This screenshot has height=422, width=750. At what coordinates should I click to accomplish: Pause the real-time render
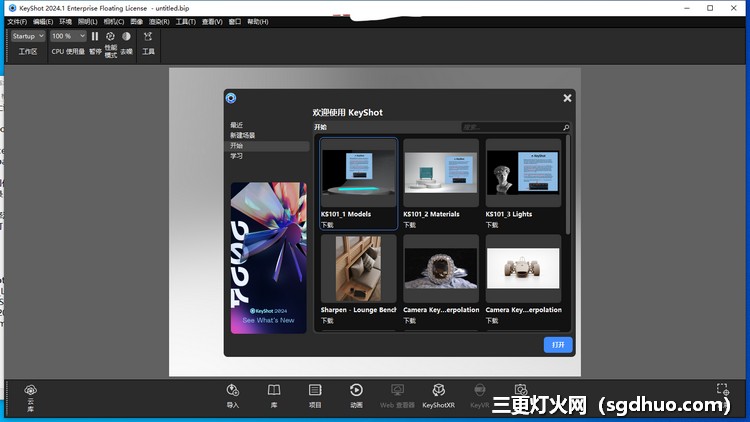(95, 36)
